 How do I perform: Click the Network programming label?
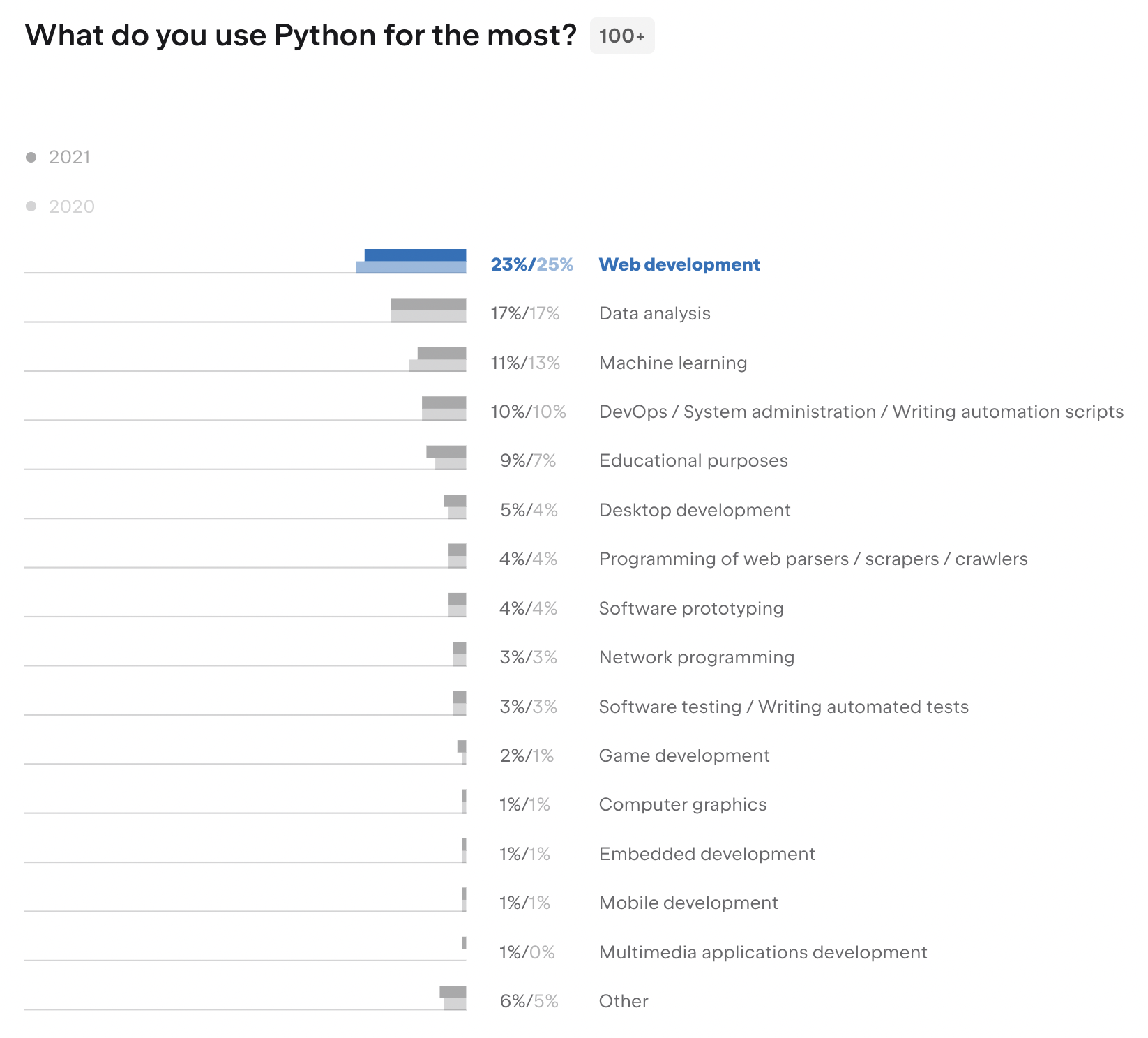(697, 657)
